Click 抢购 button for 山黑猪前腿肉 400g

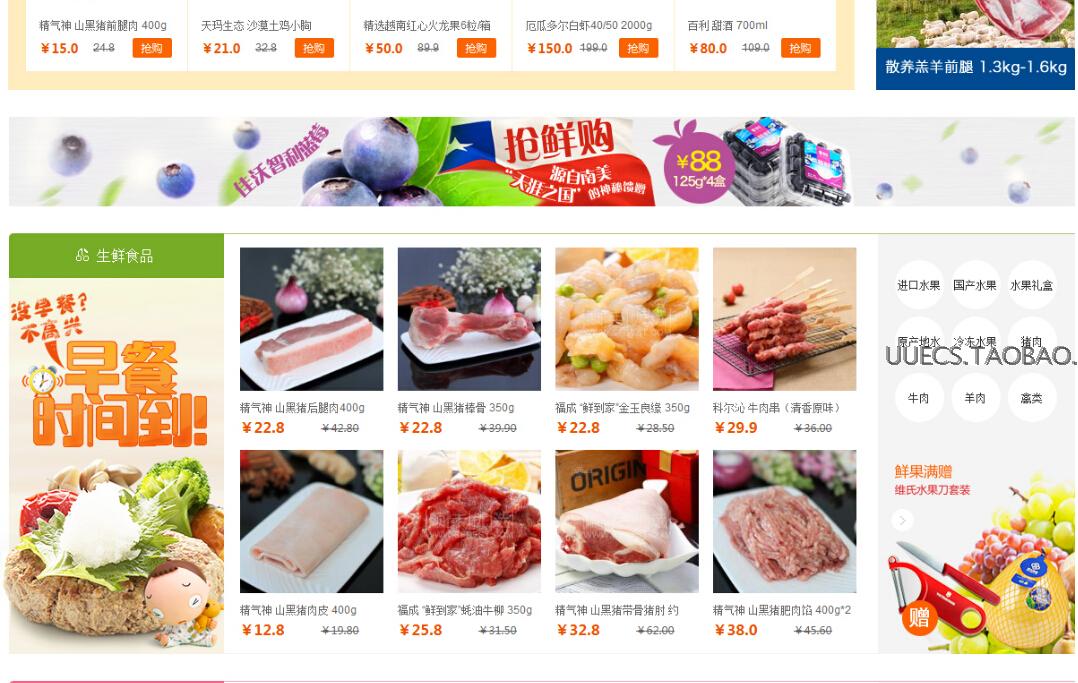click(152, 48)
